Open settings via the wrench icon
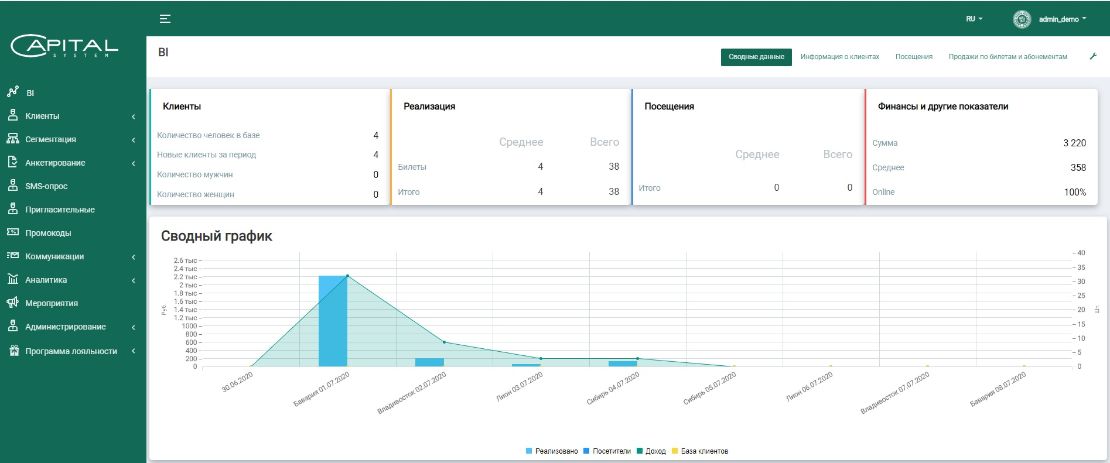1110x463 pixels. 1092,57
